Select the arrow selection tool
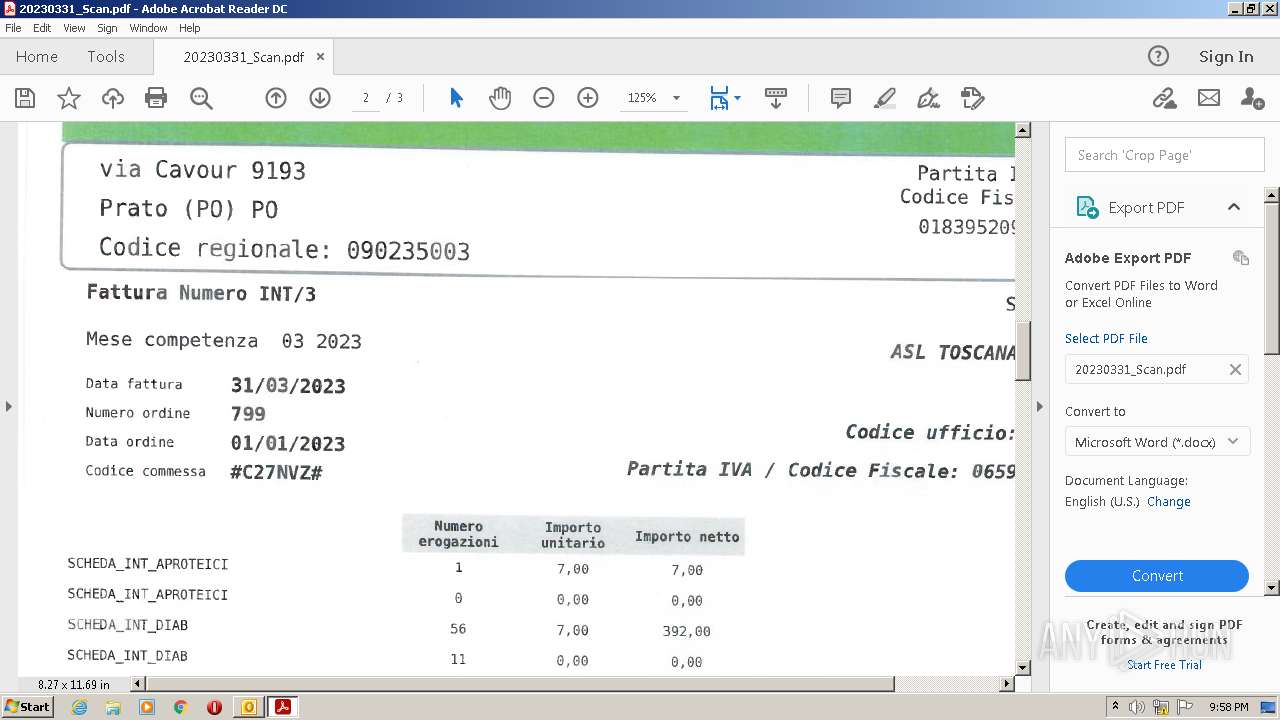Viewport: 1280px width, 720px height. [x=456, y=98]
